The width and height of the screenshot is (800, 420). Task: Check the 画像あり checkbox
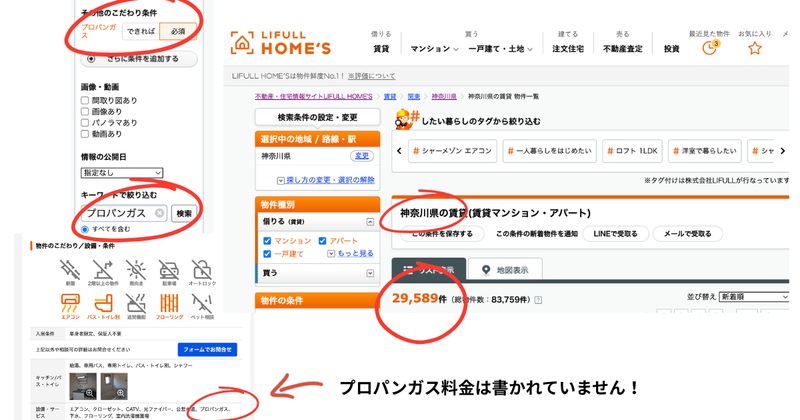[x=85, y=111]
